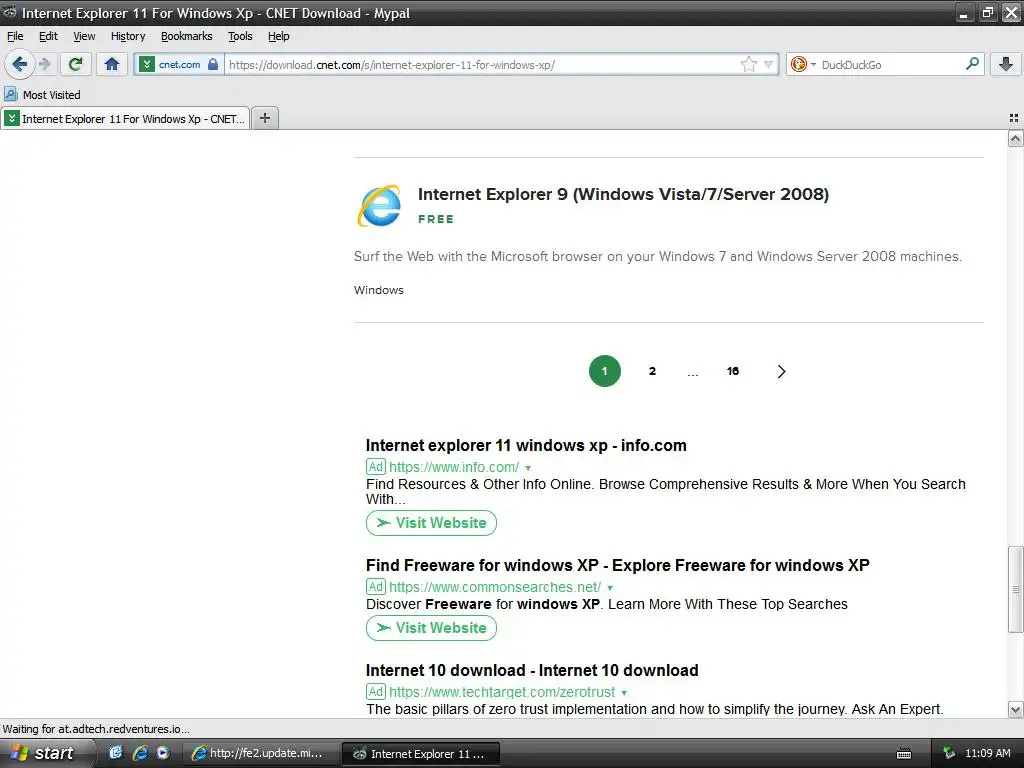Click the vertical scrollbar thumb

tap(1015, 589)
